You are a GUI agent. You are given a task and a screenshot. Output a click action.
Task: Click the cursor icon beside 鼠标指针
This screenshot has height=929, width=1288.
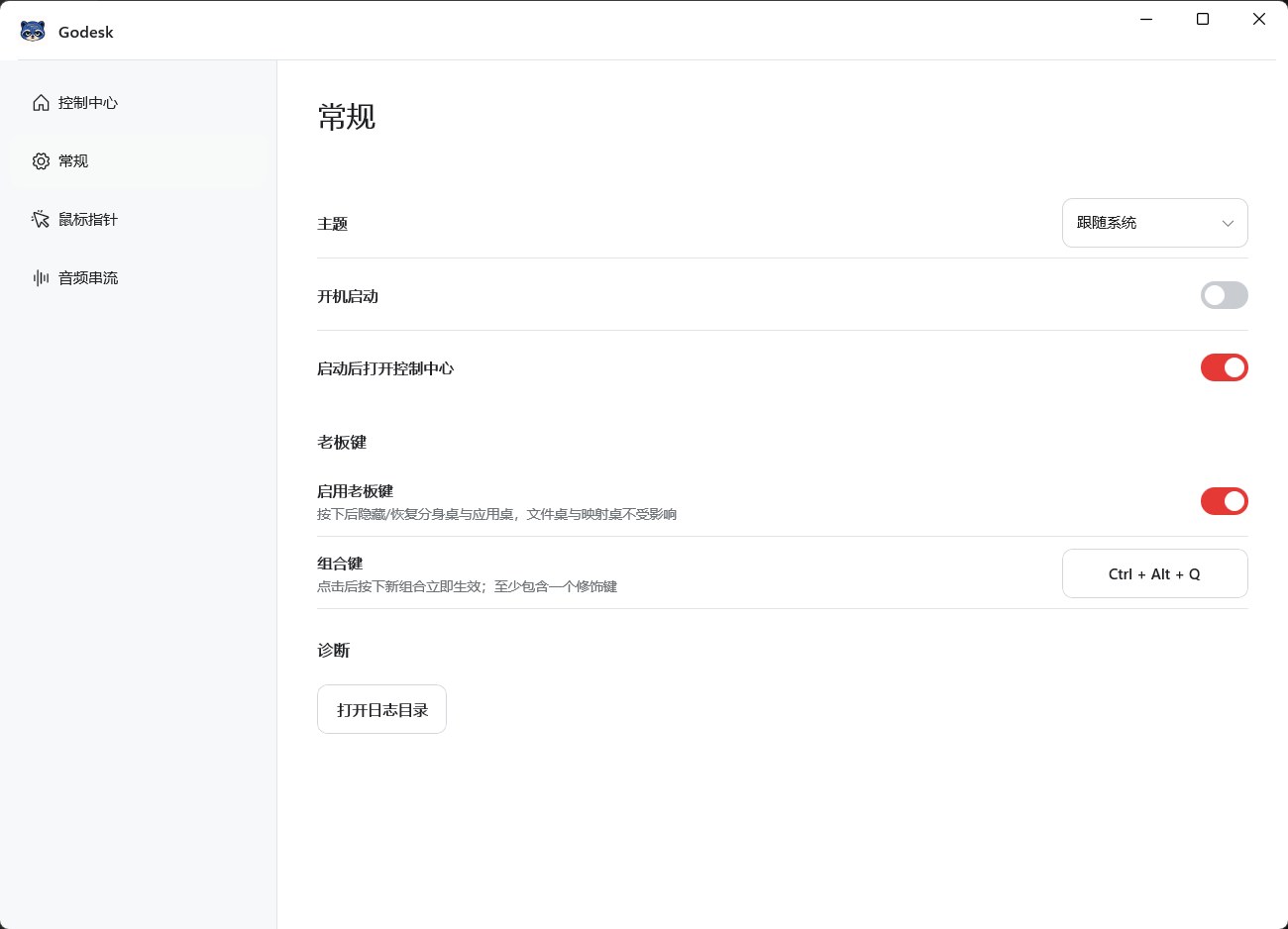point(41,219)
